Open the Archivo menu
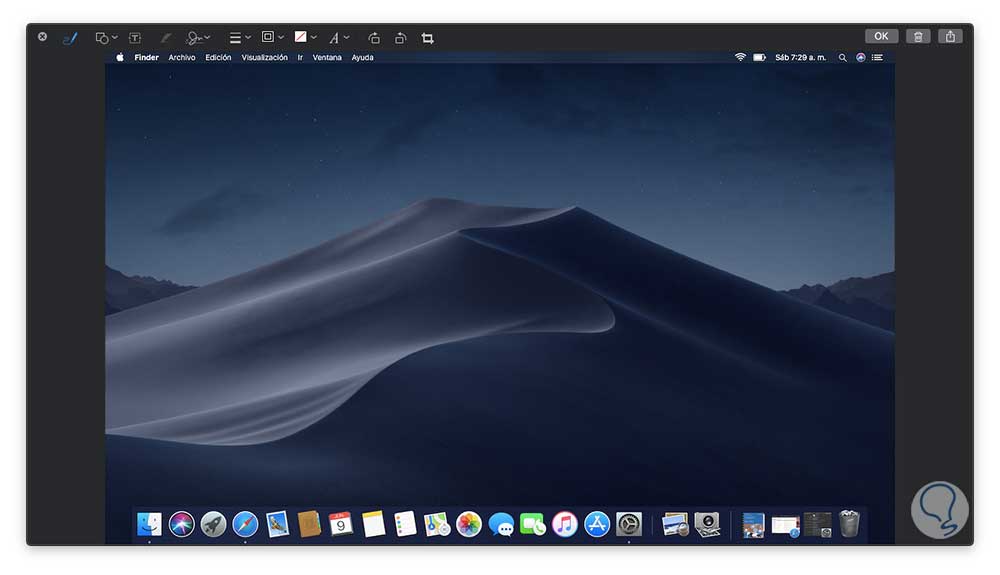1000x575 pixels. [x=182, y=57]
